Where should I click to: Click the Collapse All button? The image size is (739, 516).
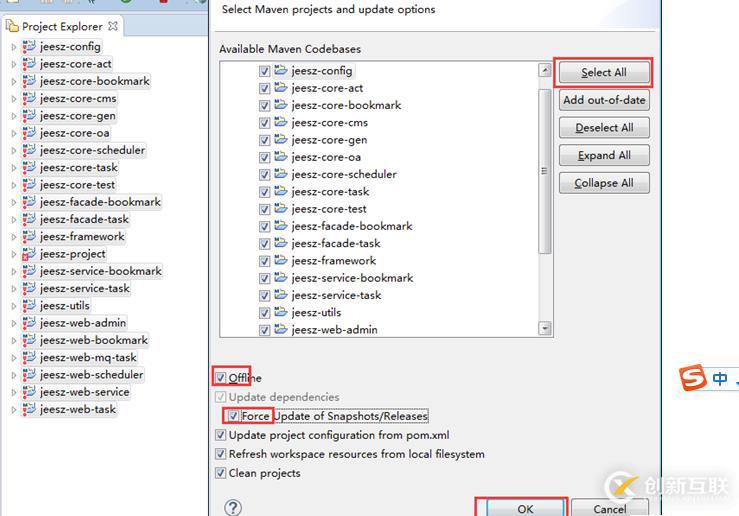pyautogui.click(x=604, y=183)
